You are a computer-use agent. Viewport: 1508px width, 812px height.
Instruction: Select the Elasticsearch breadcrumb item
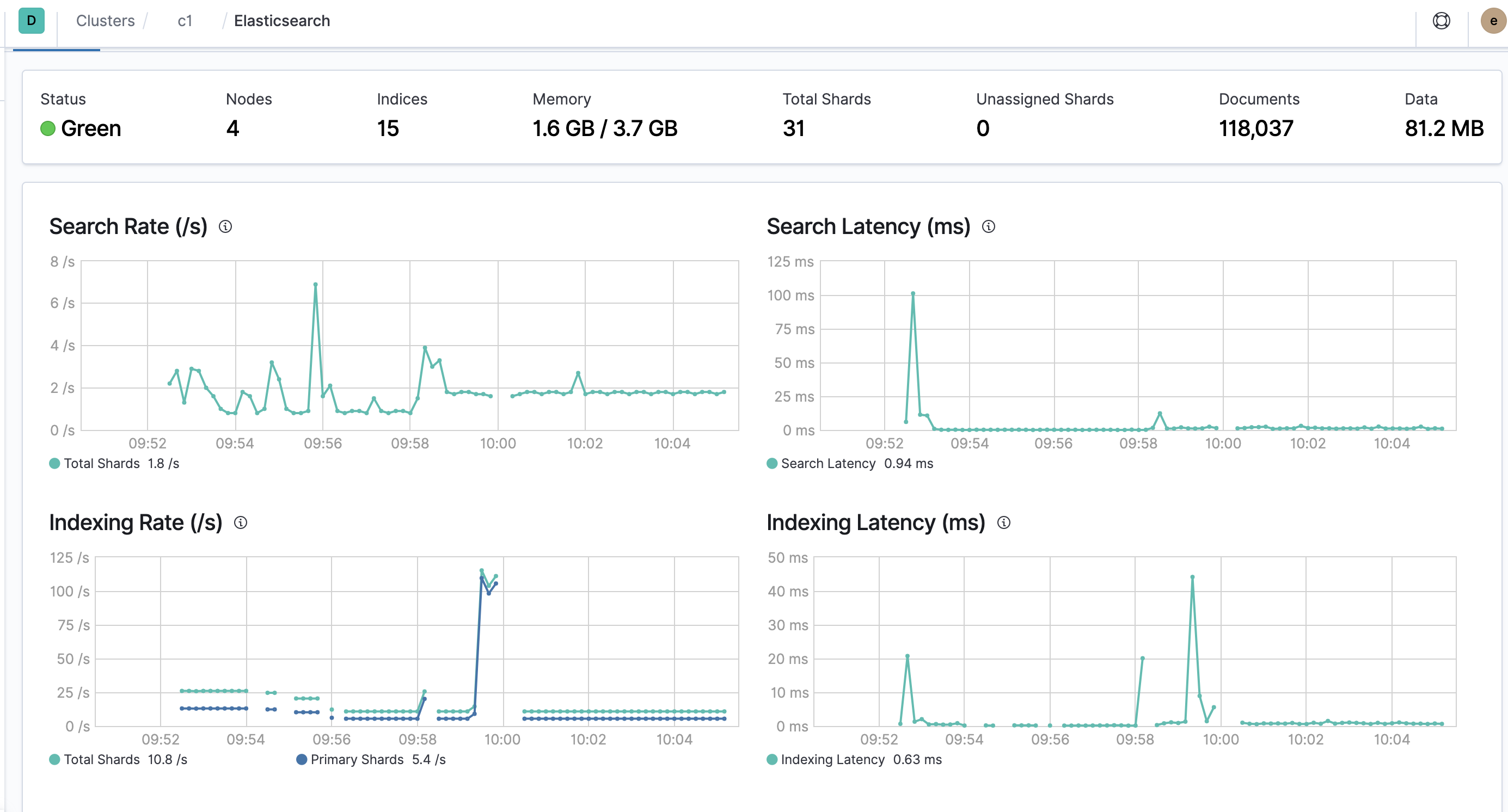tap(282, 21)
